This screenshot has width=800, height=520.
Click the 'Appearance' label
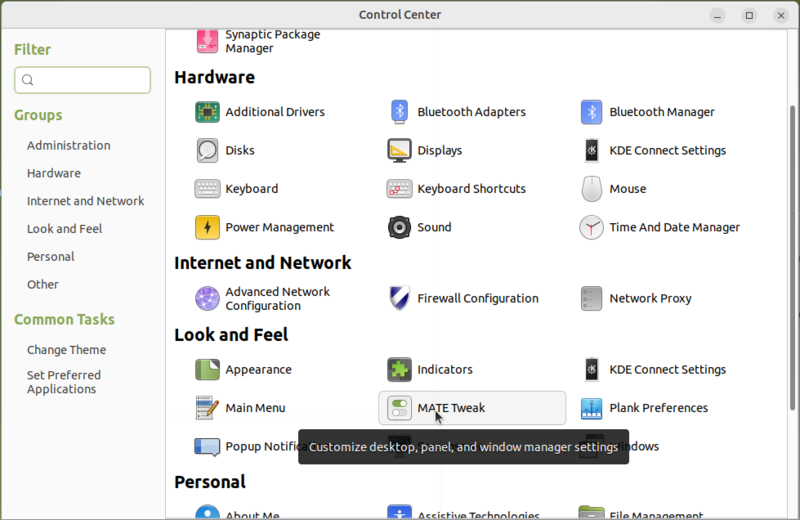[x=258, y=369]
